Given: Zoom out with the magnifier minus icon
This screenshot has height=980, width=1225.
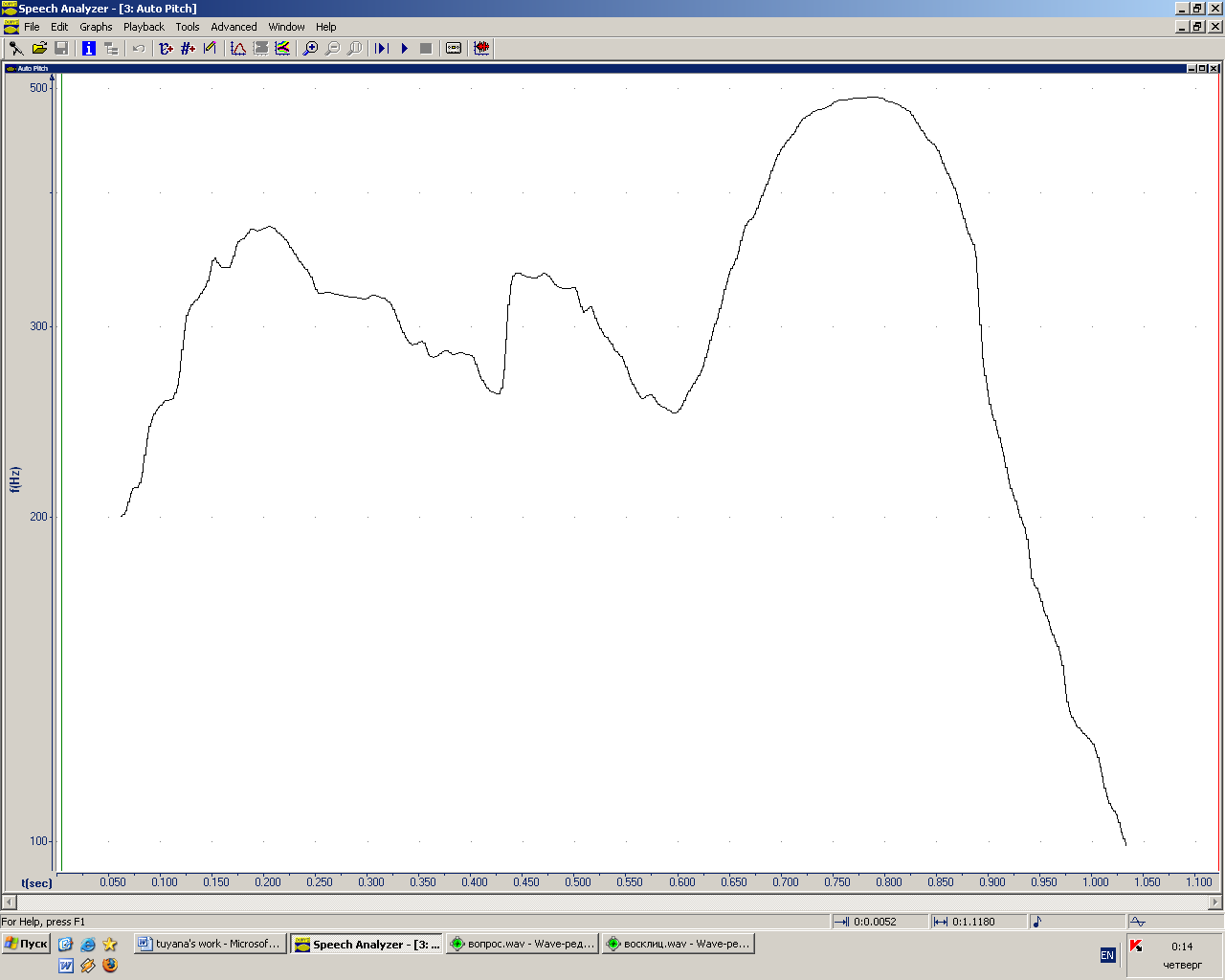Looking at the screenshot, I should tap(332, 48).
